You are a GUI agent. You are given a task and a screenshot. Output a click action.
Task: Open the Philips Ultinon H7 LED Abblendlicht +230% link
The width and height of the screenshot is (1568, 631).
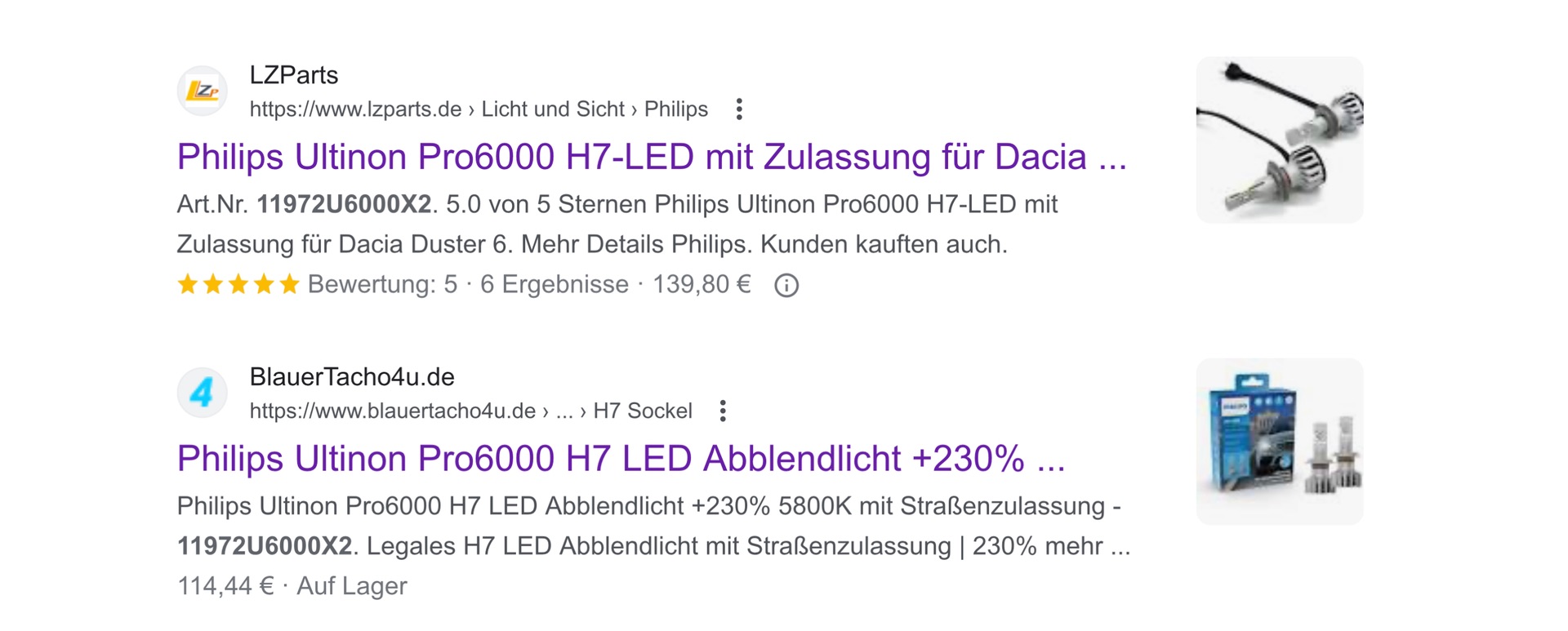[x=621, y=459]
